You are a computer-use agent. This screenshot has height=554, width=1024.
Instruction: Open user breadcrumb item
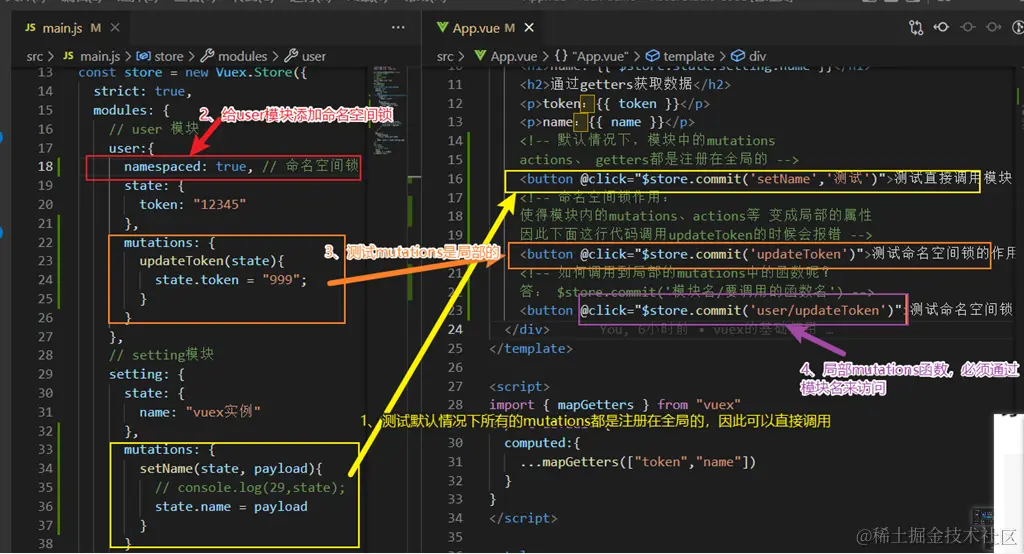point(313,57)
